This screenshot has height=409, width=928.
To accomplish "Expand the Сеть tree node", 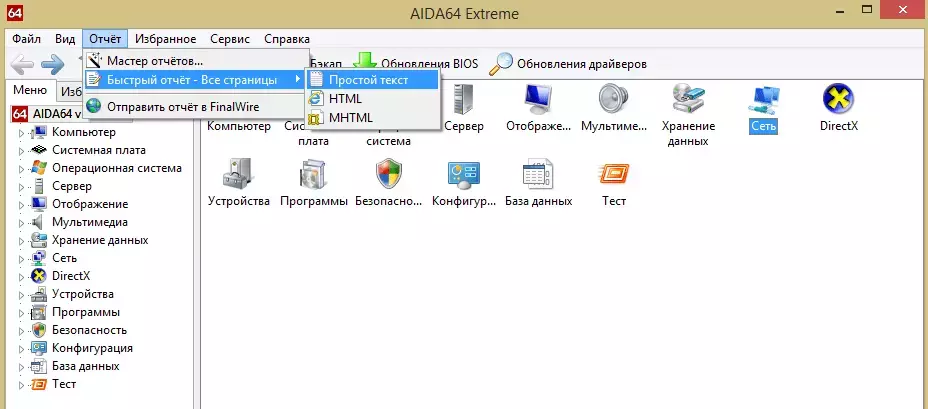I will (21, 259).
